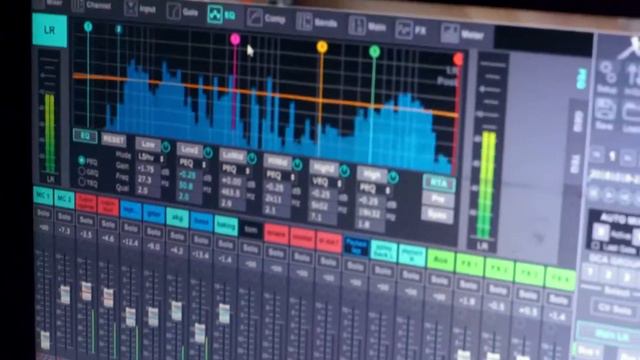Open the PEQ mode dropdown for High band
Image resolution: width=640 pixels, height=360 pixels.
coord(374,189)
